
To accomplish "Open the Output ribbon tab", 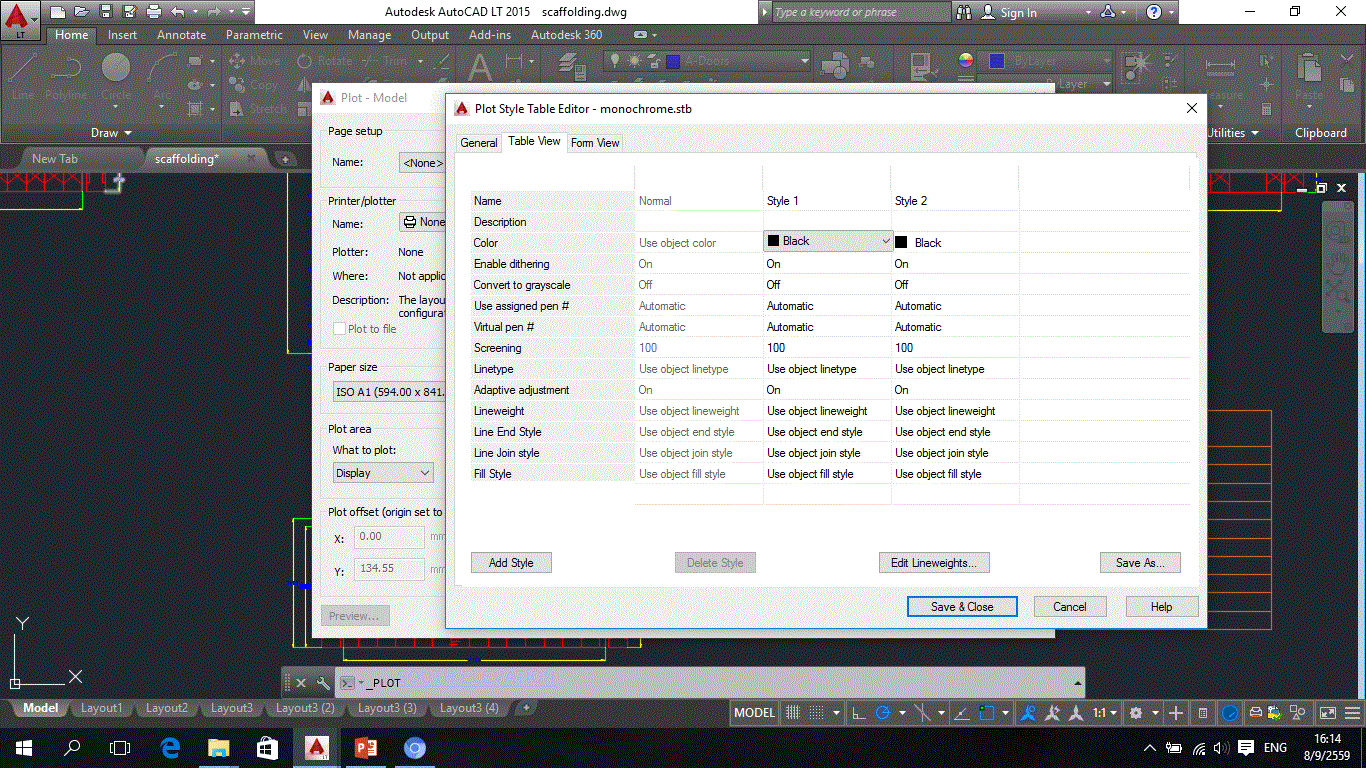I will [430, 35].
